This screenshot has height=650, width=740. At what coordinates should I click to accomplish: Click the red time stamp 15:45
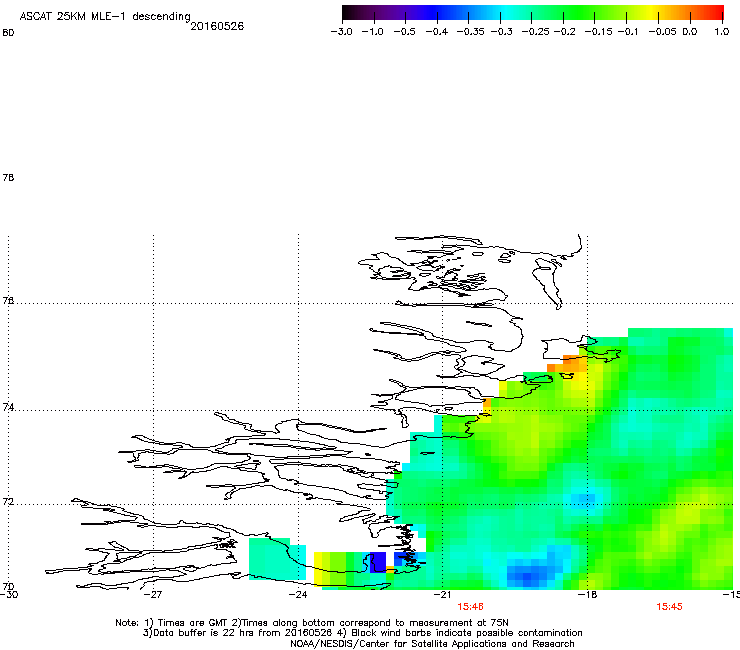669,607
